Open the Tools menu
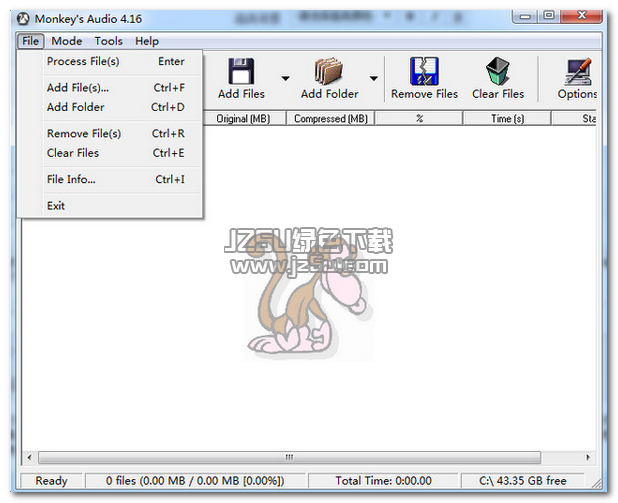The height and width of the screenshot is (503, 618). pos(108,41)
